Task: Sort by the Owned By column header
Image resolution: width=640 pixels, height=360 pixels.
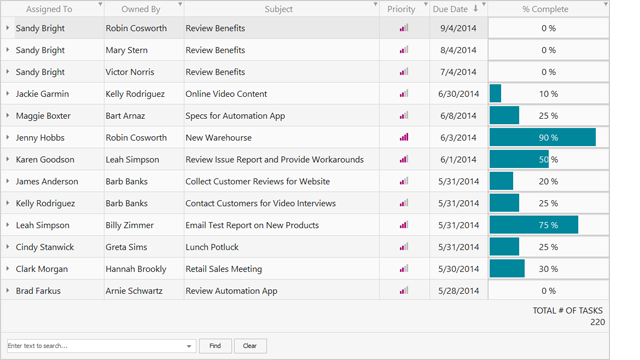Action: [x=141, y=9]
